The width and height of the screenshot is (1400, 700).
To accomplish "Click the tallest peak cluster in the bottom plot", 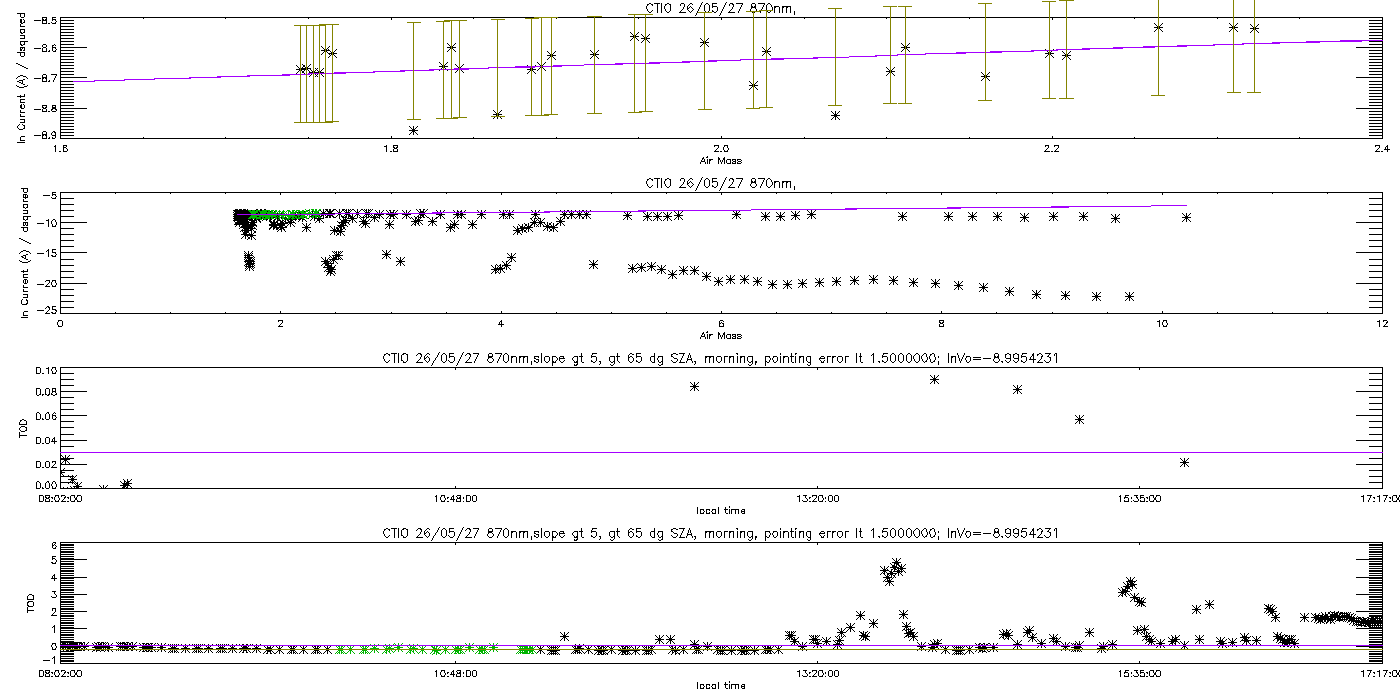I will coord(893,571).
